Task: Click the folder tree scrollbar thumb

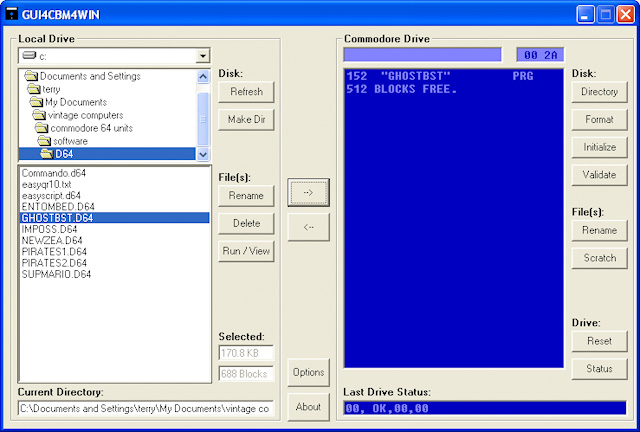Action: coord(203,119)
